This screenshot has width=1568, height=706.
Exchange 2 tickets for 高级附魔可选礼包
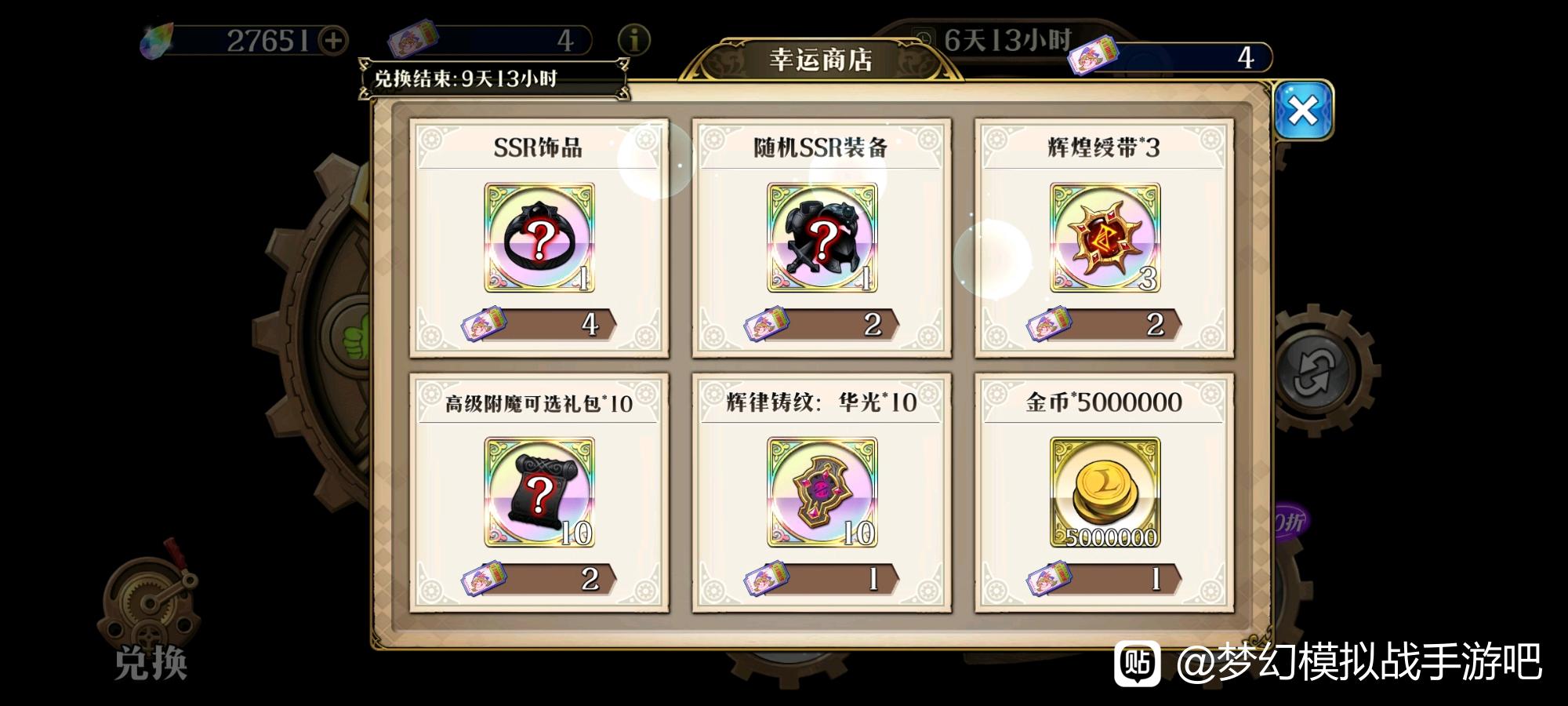[x=539, y=579]
